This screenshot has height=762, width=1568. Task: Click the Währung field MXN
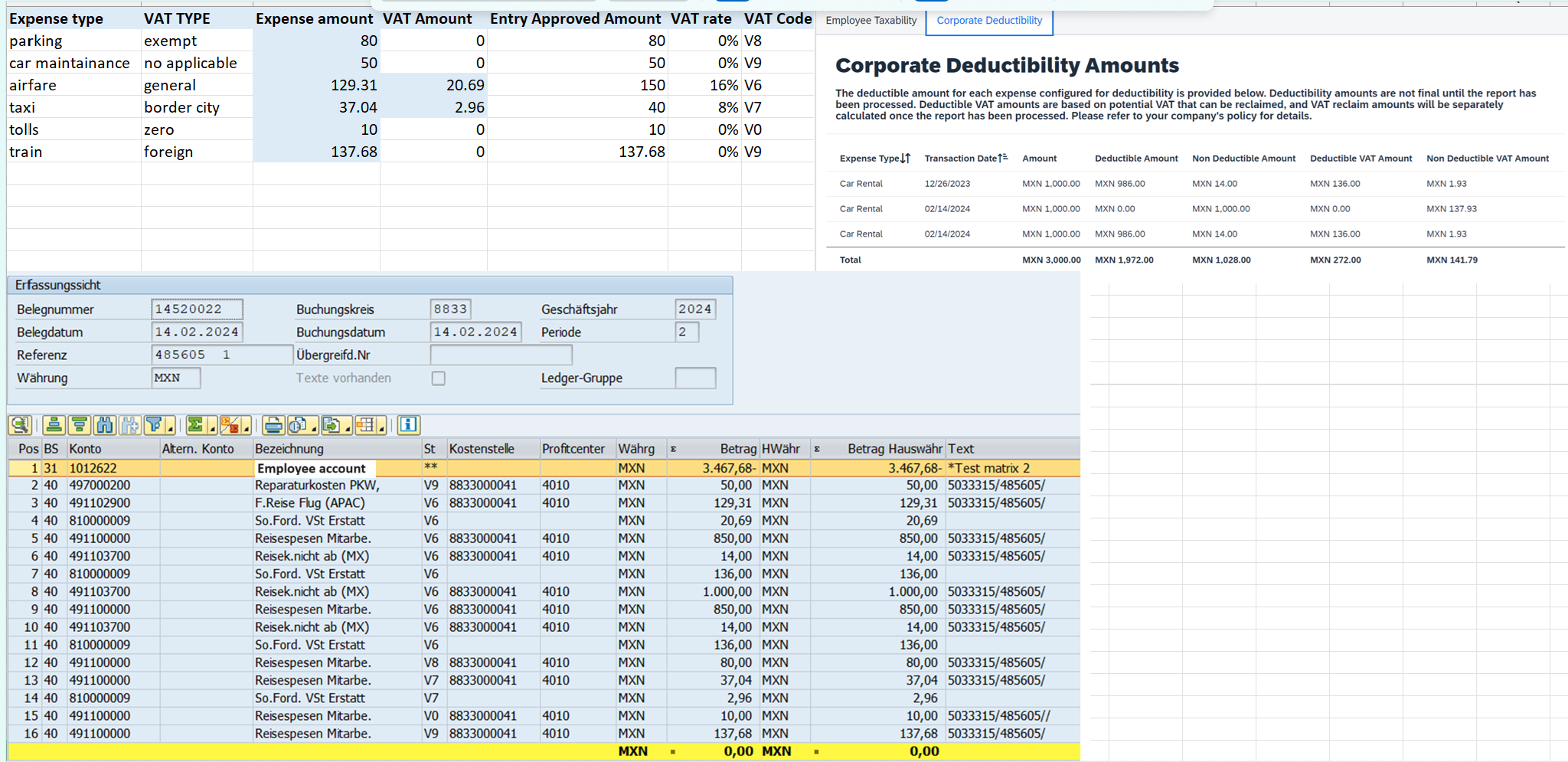coord(176,378)
